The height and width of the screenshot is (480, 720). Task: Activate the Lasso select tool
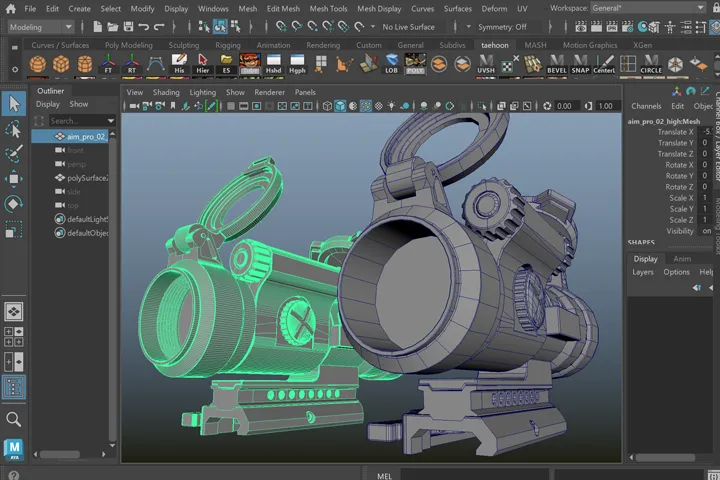coord(14,130)
